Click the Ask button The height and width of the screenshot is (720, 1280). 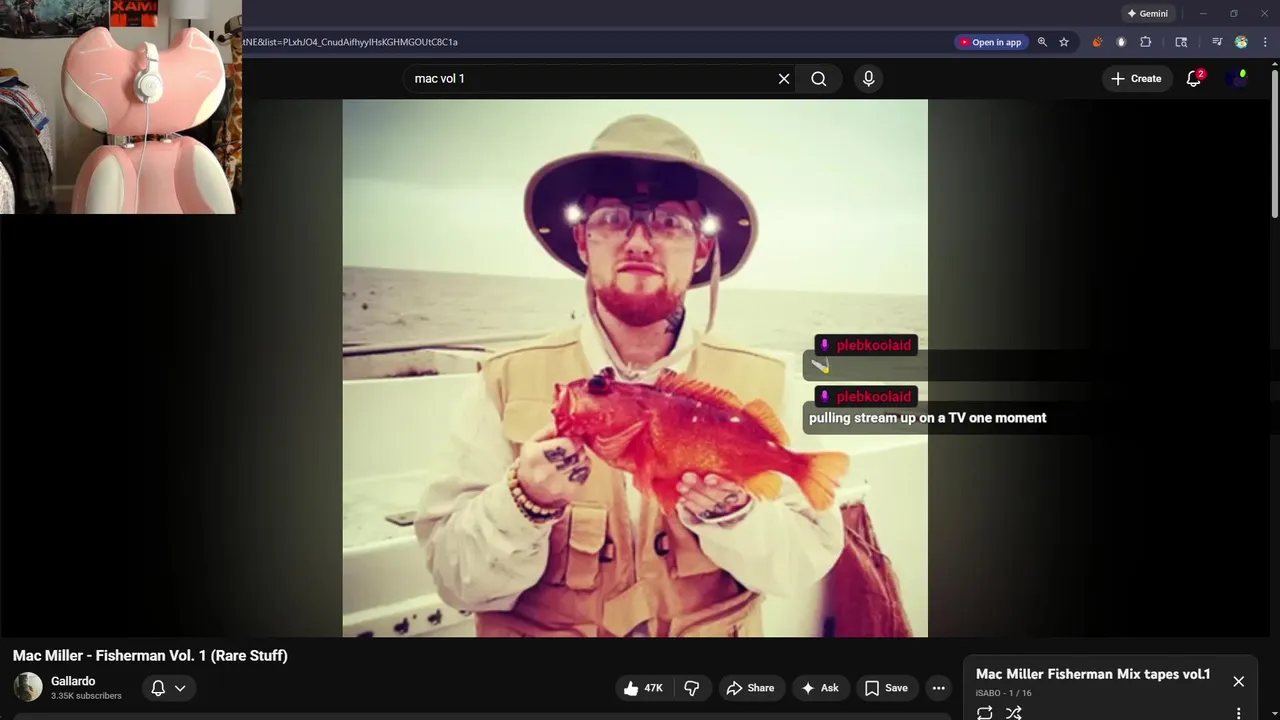tap(821, 688)
